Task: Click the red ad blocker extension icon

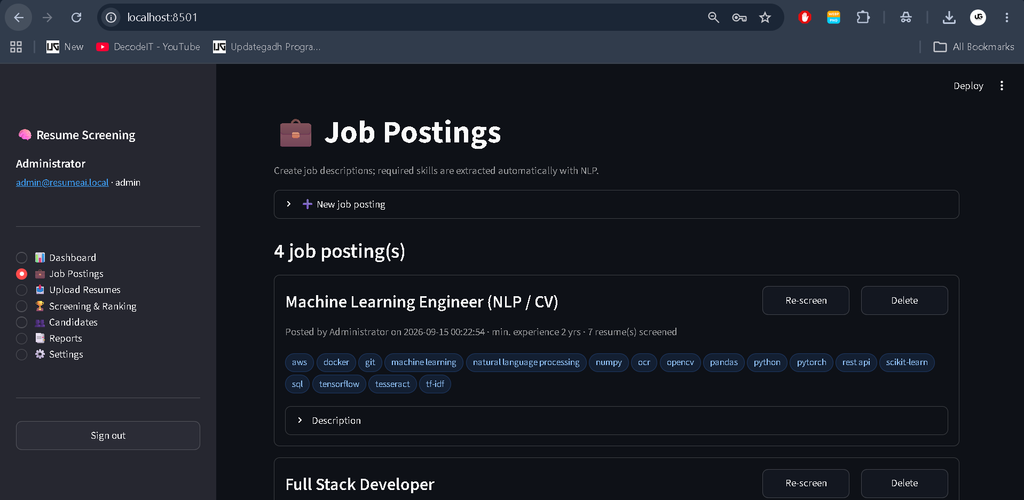Action: [805, 18]
